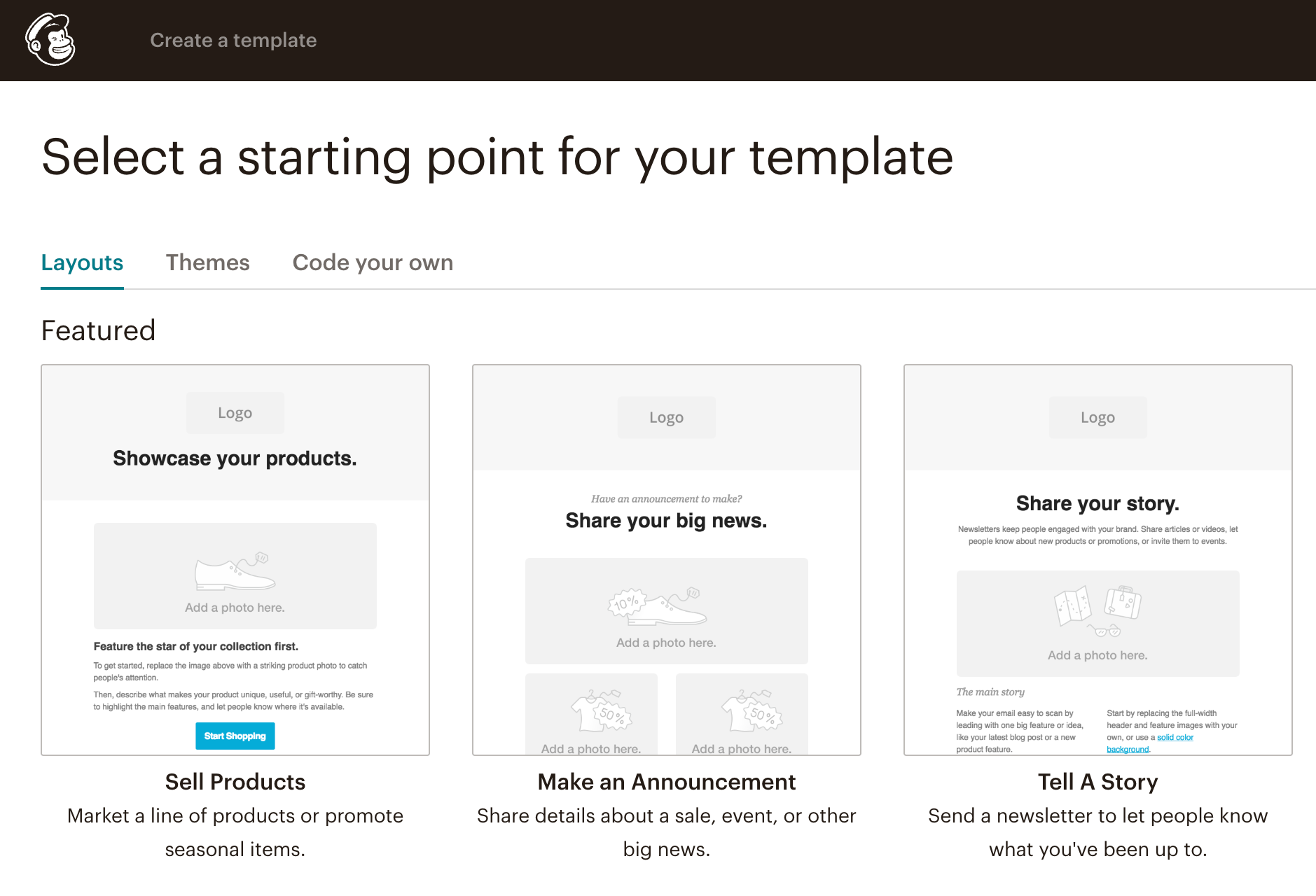Click the Logo placeholder in Sell Products
The height and width of the screenshot is (896, 1316).
click(235, 413)
